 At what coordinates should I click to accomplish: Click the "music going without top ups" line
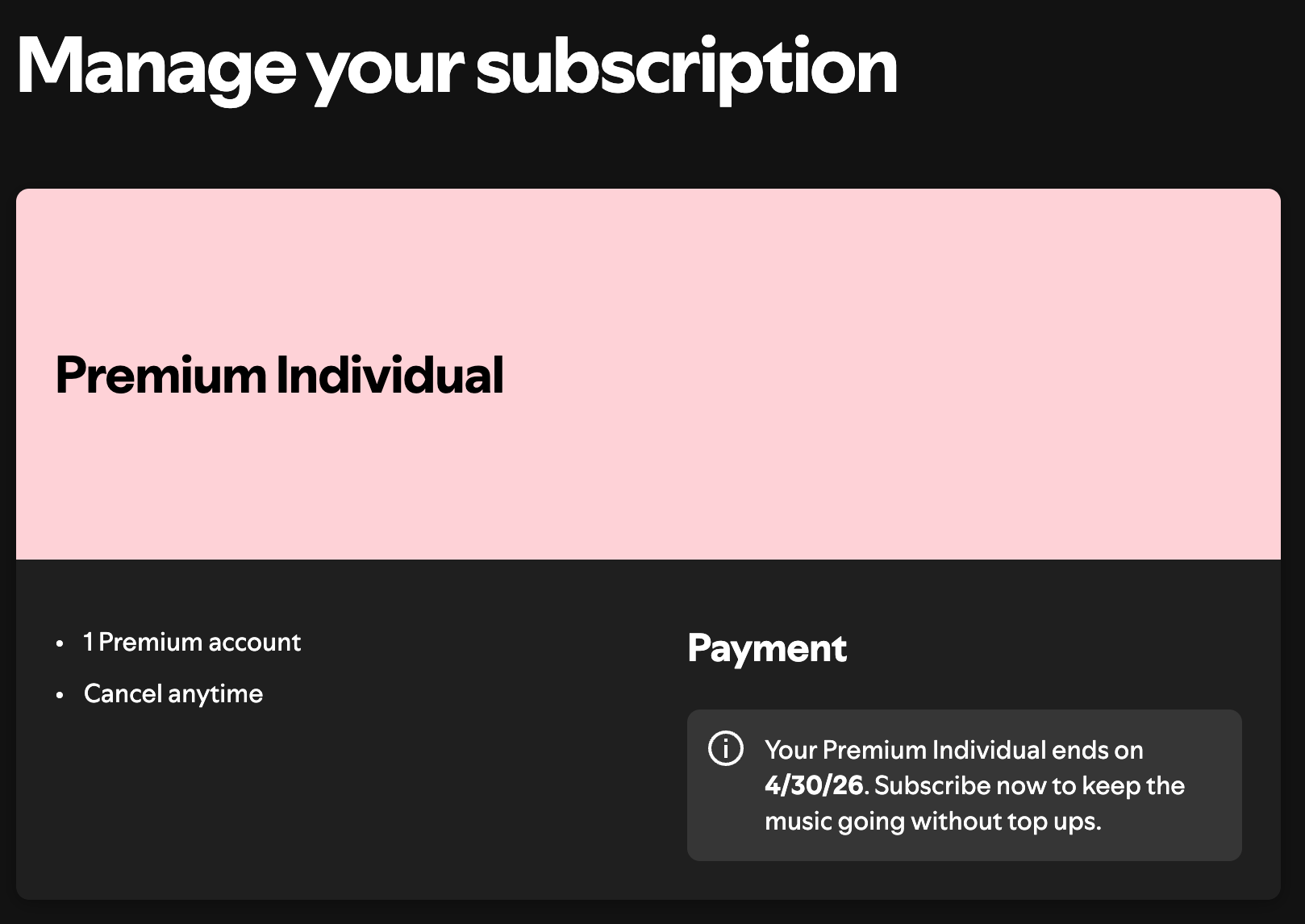tap(933, 822)
